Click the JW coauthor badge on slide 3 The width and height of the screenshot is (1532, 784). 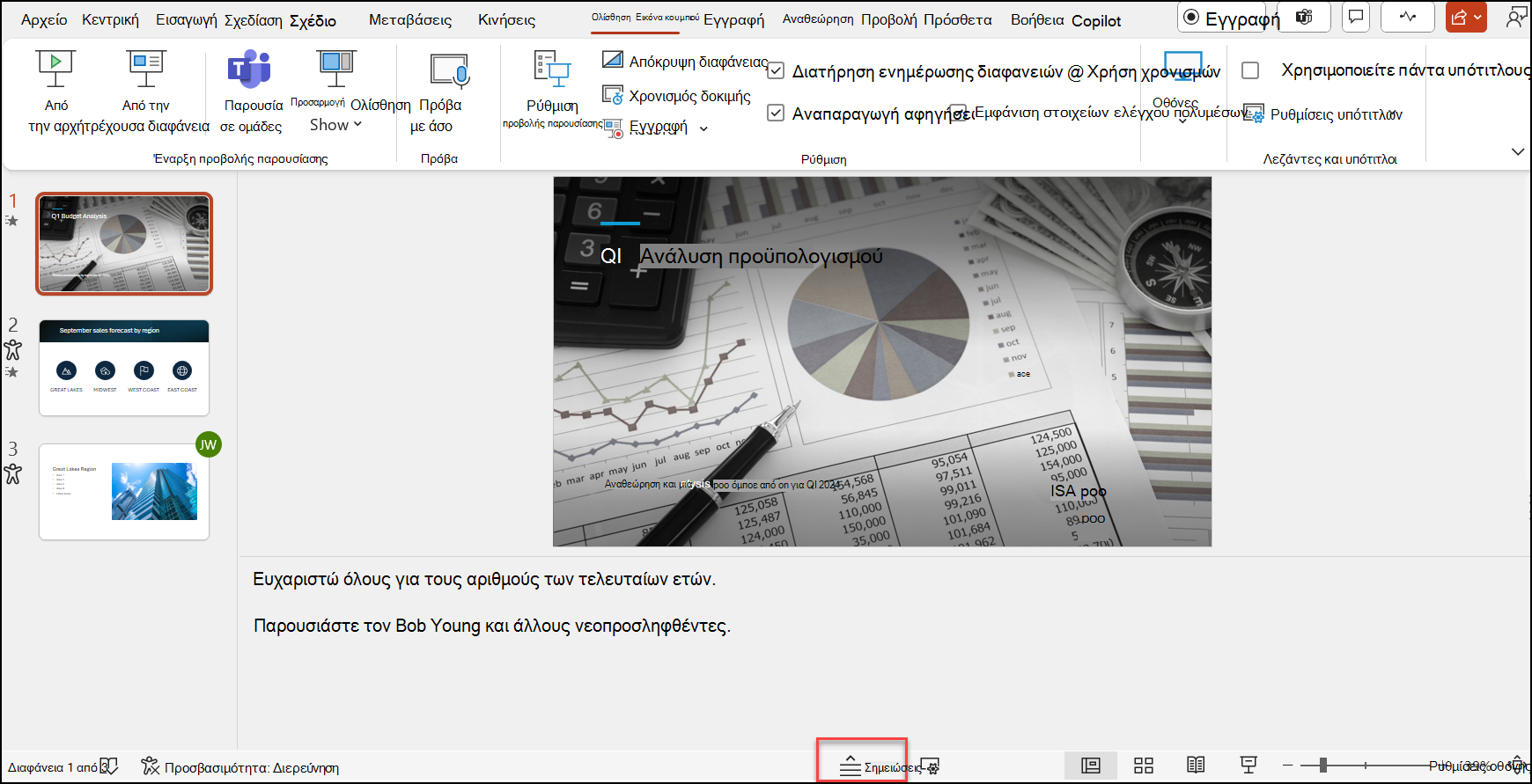click(x=208, y=444)
